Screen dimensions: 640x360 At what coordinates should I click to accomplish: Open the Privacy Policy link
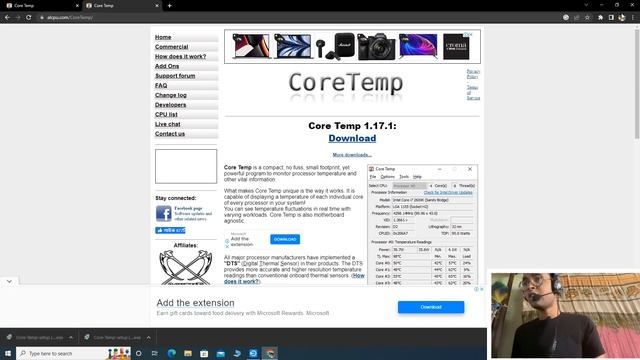click(473, 74)
